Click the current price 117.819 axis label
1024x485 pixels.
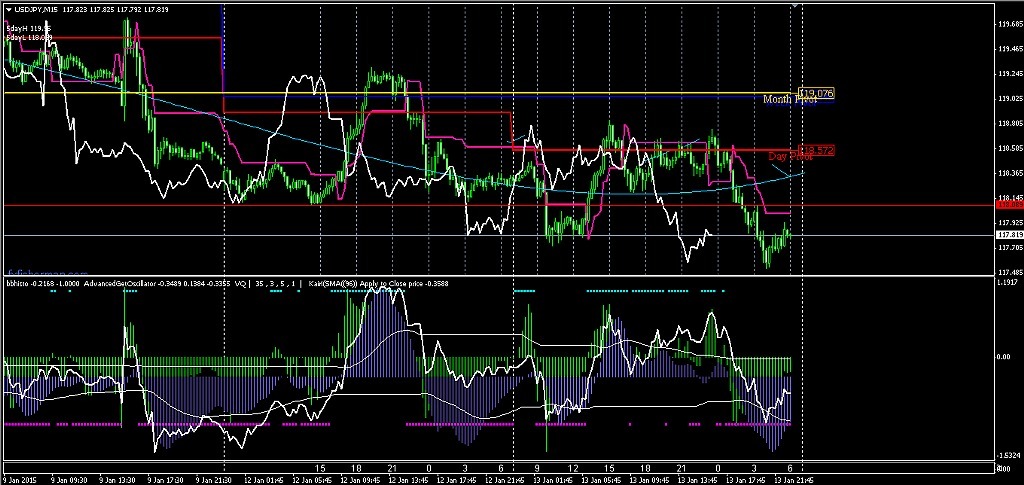[x=1009, y=235]
